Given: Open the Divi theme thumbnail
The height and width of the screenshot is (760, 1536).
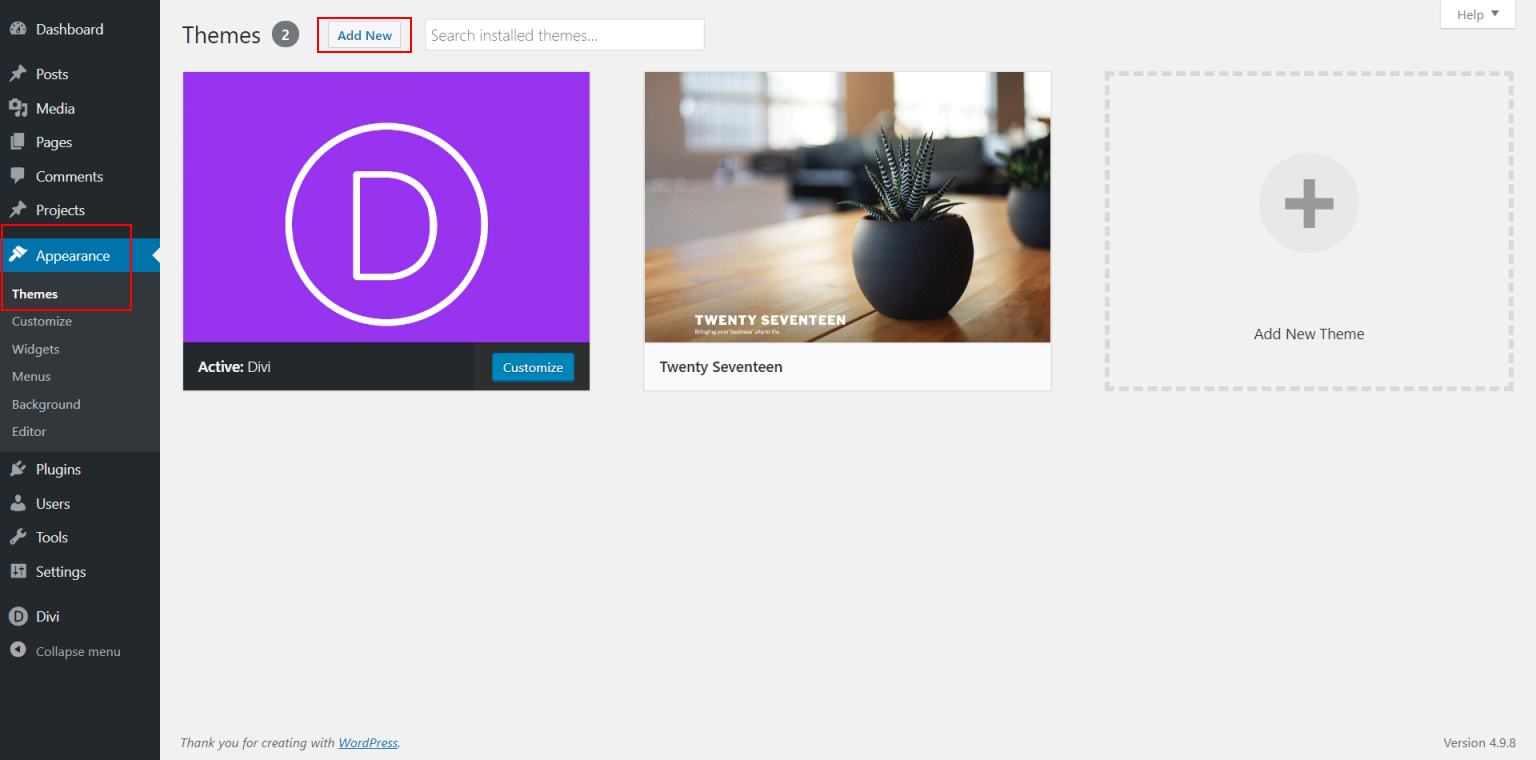Looking at the screenshot, I should tap(386, 207).
